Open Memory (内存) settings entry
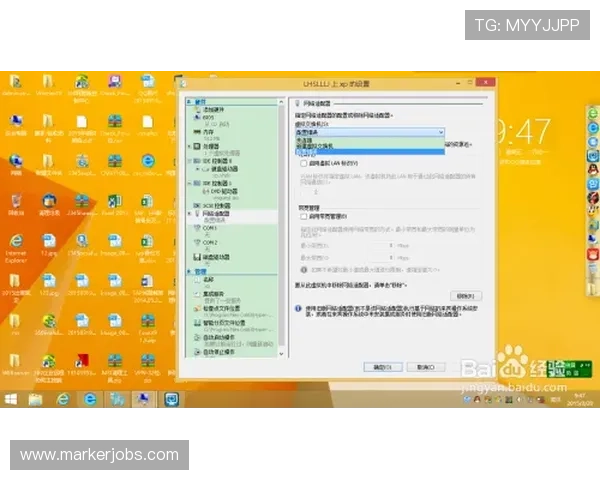 click(209, 132)
